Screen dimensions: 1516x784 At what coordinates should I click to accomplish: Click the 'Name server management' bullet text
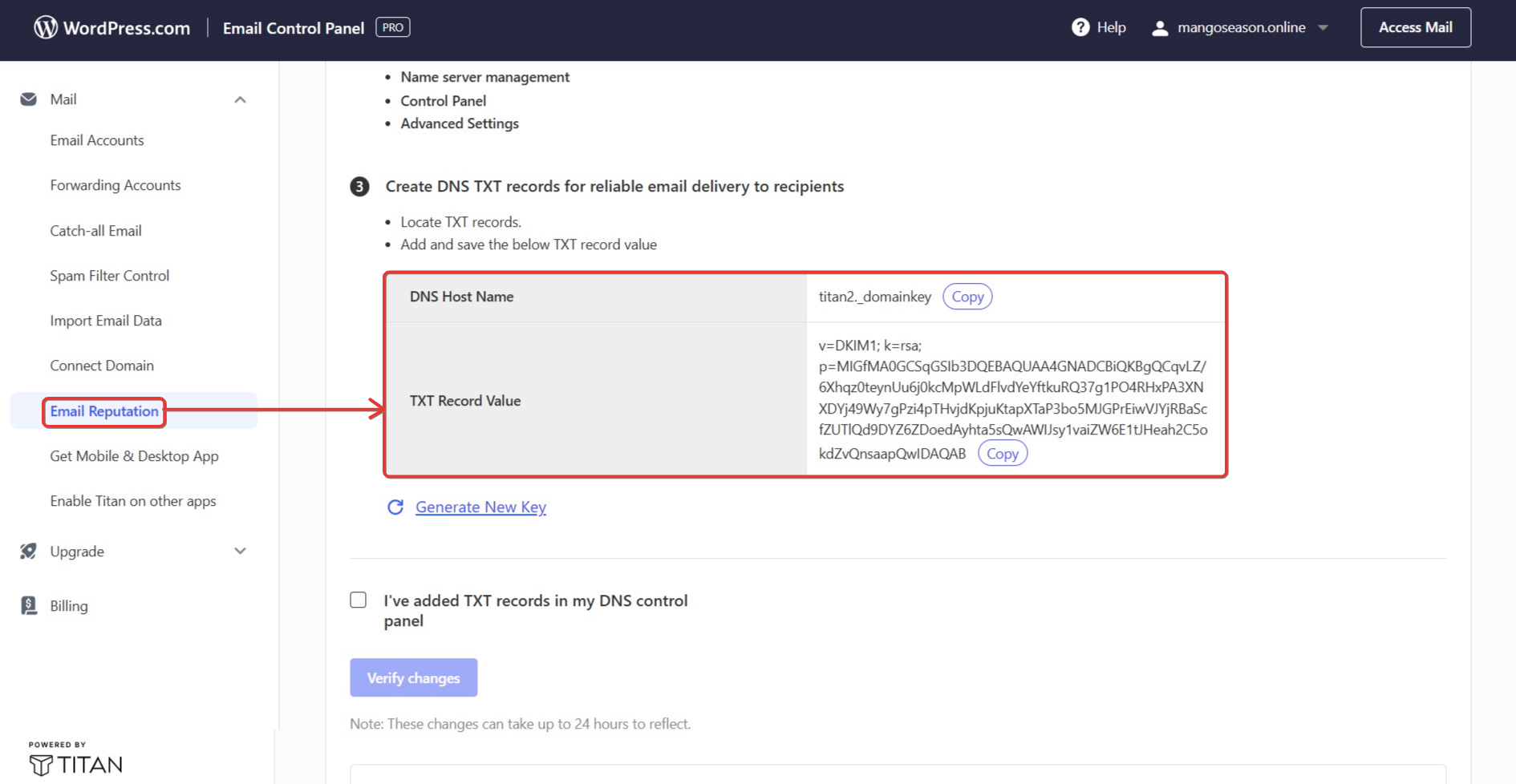pyautogui.click(x=485, y=77)
